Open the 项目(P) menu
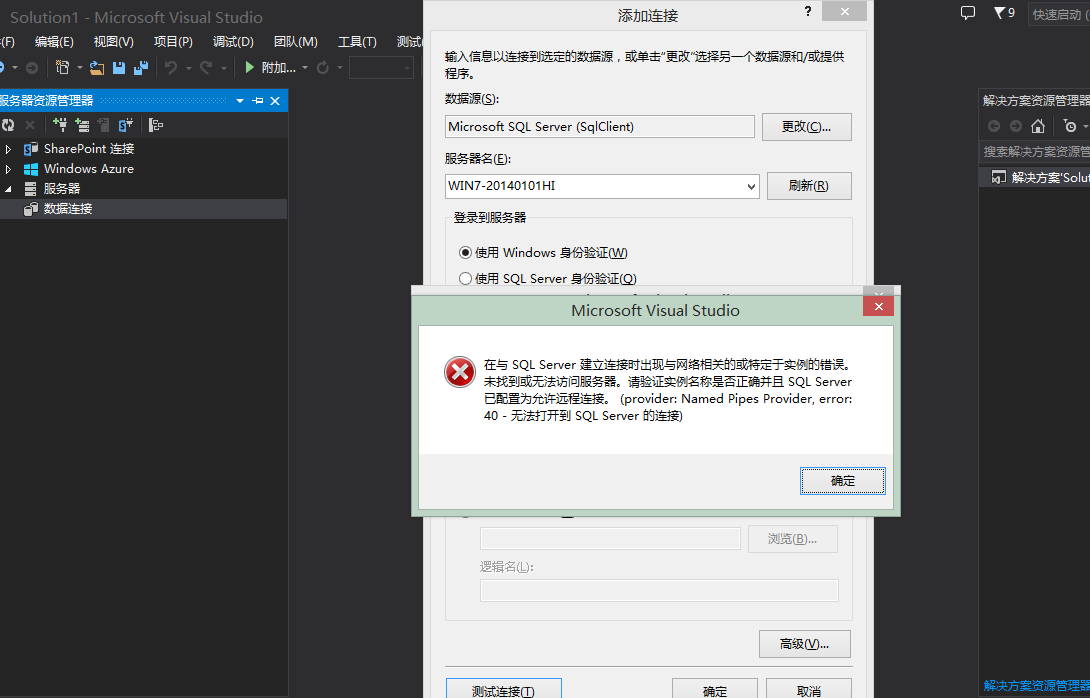The width and height of the screenshot is (1090, 698). click(x=173, y=42)
